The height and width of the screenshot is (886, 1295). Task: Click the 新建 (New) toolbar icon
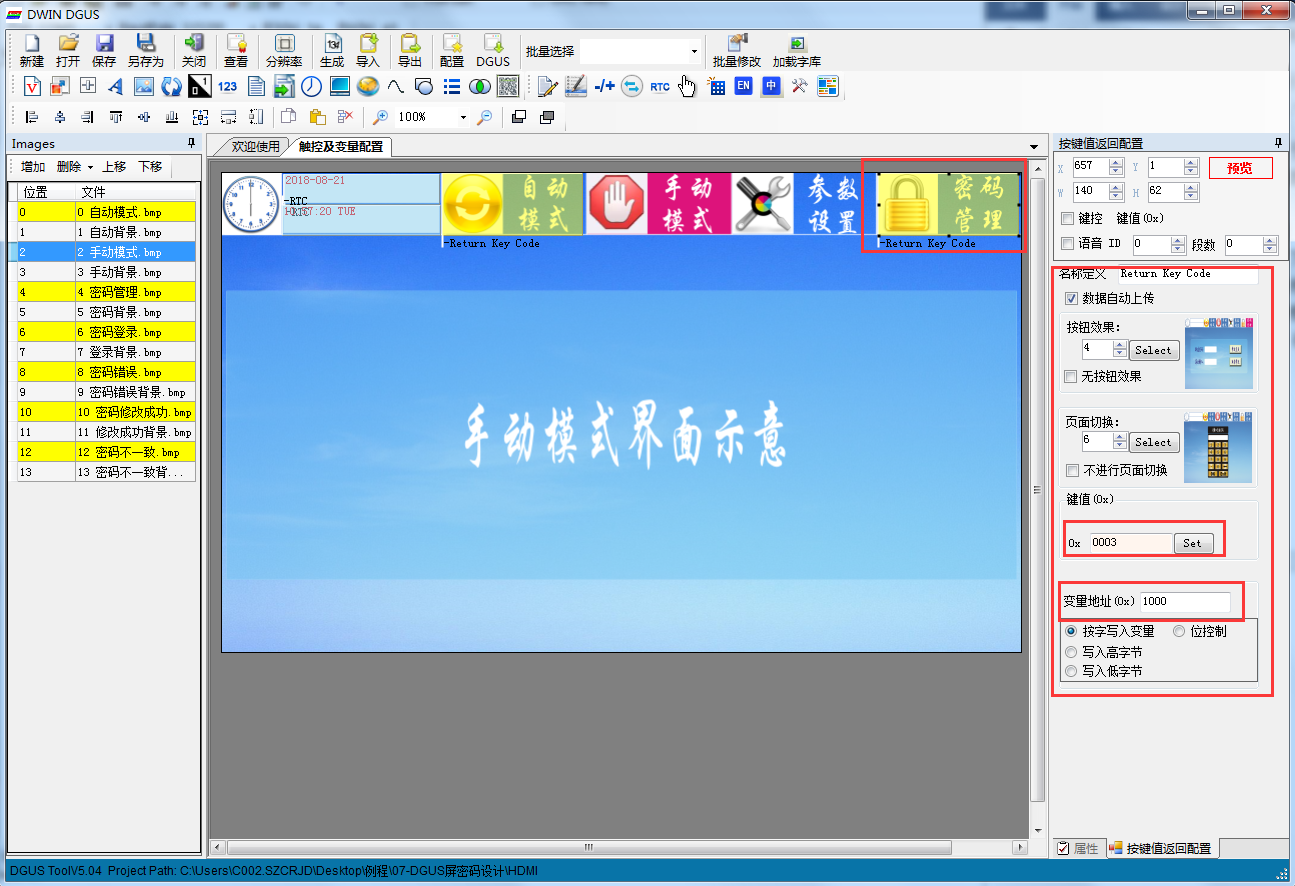pyautogui.click(x=32, y=50)
